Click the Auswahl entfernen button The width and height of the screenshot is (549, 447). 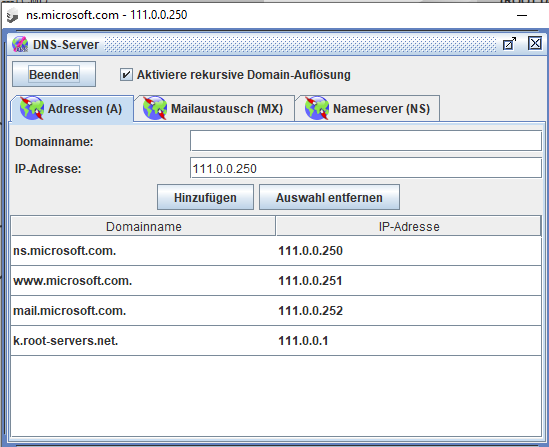coord(329,197)
